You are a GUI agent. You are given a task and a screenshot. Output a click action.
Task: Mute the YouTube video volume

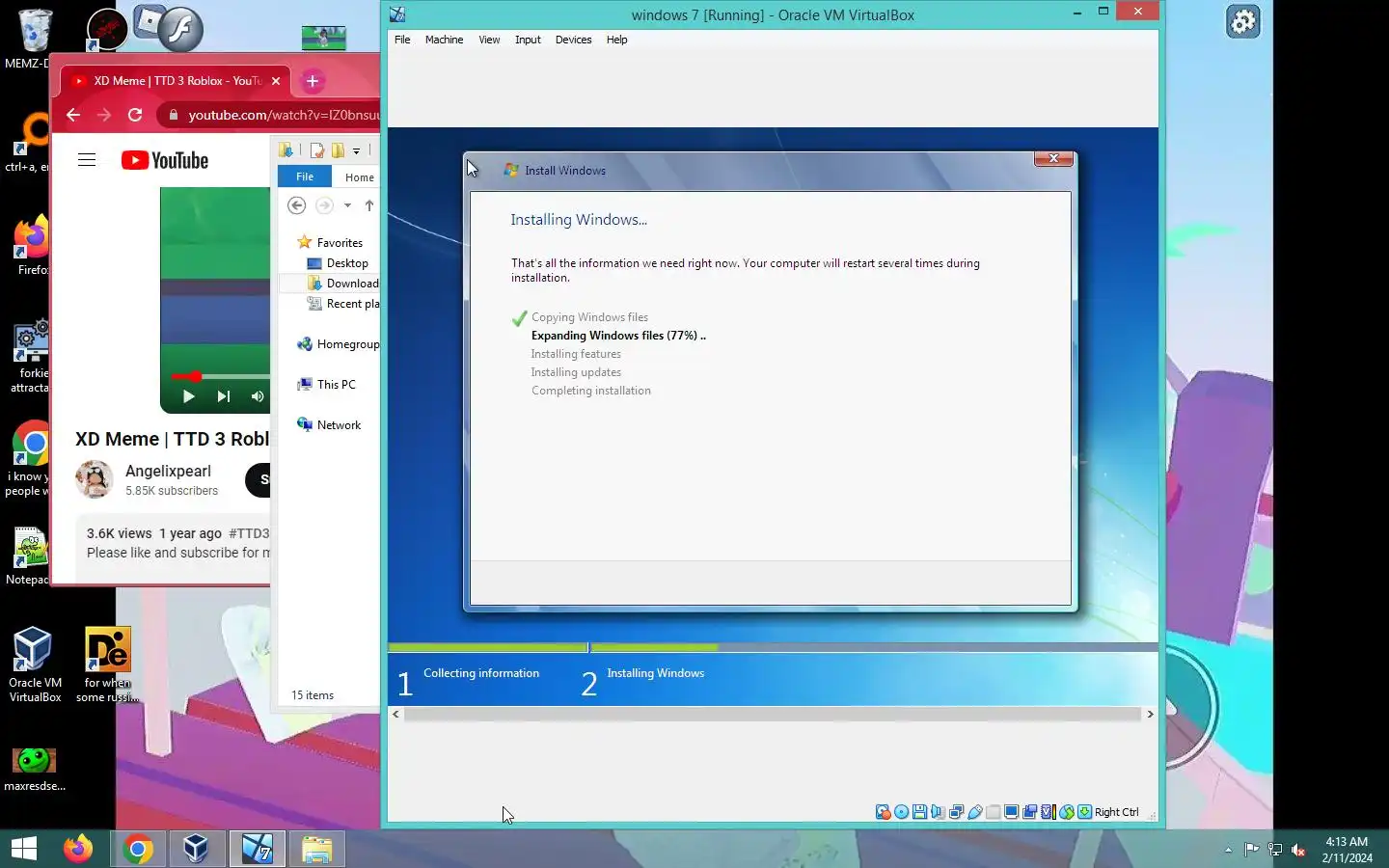coord(258,396)
